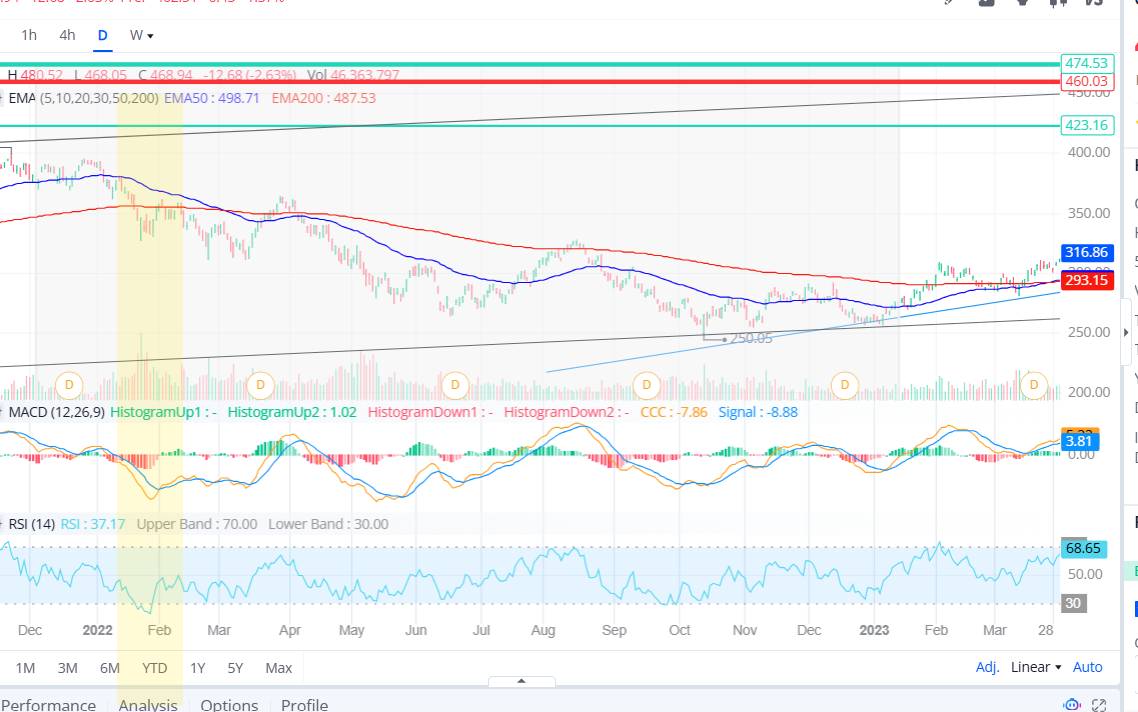Click the dividend marker near late December
This screenshot has width=1138, height=712.
(845, 384)
